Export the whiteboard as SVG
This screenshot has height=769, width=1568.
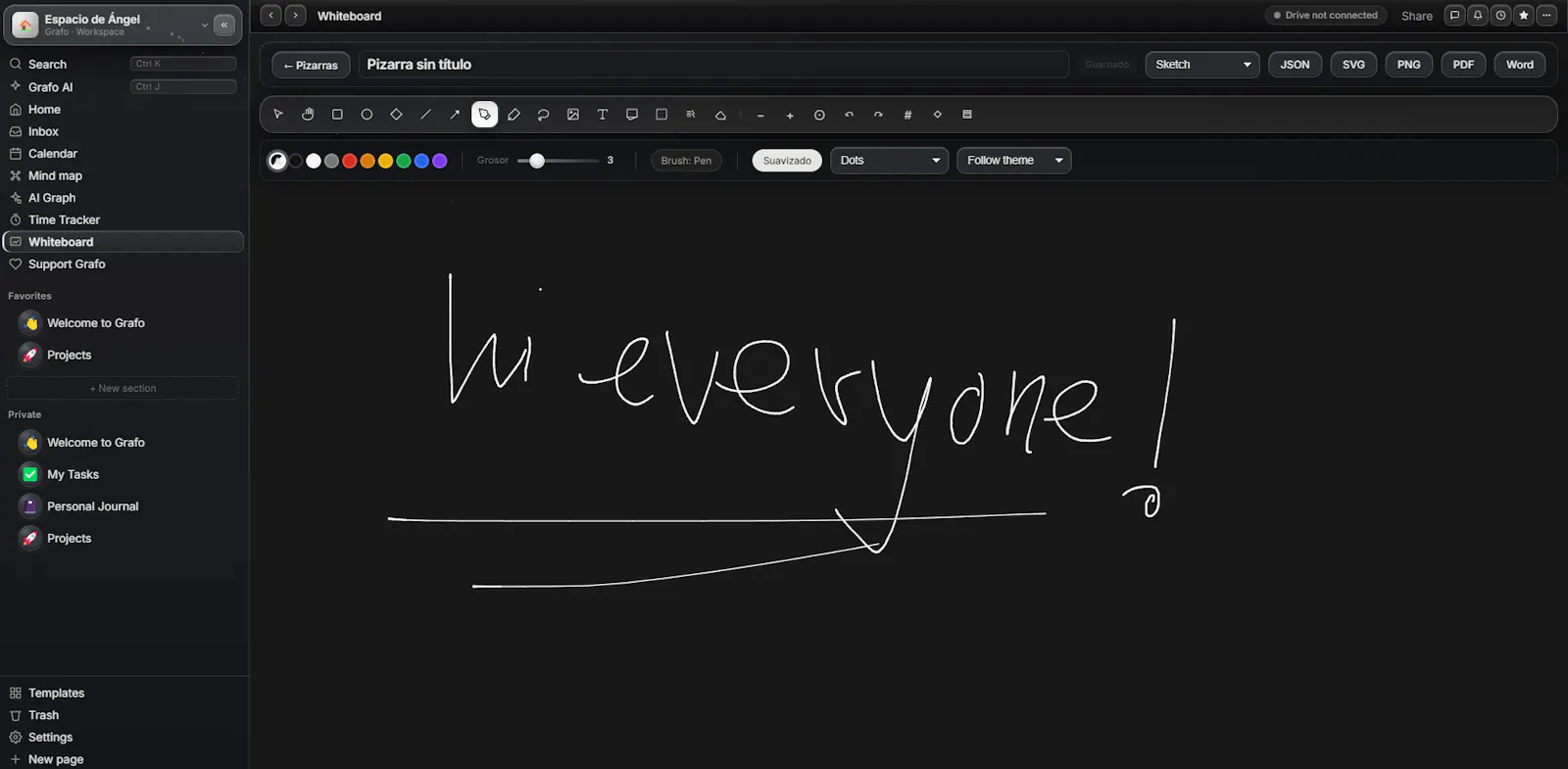pyautogui.click(x=1353, y=65)
